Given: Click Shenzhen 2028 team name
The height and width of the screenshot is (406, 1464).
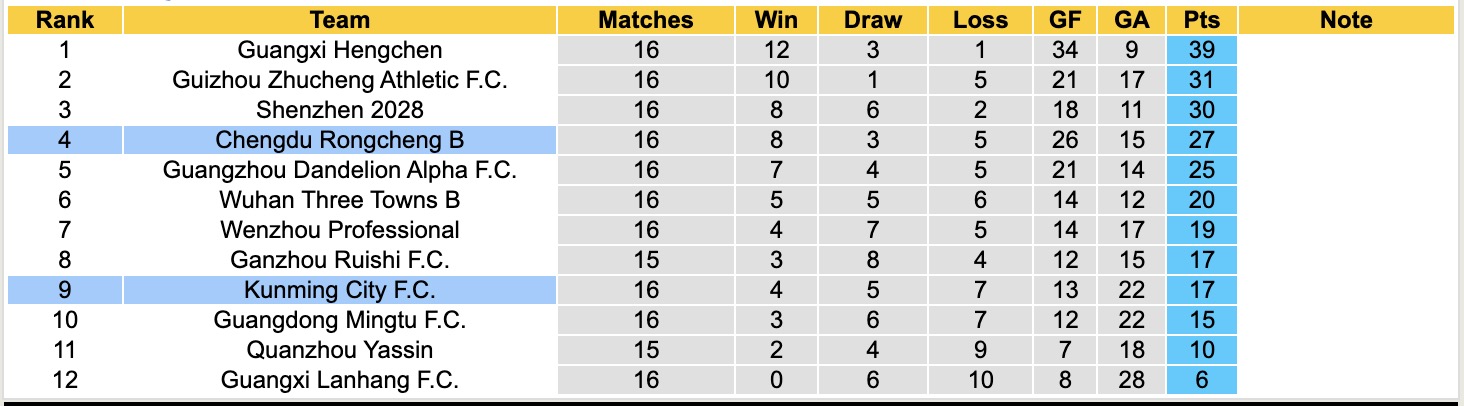Looking at the screenshot, I should 340,110.
